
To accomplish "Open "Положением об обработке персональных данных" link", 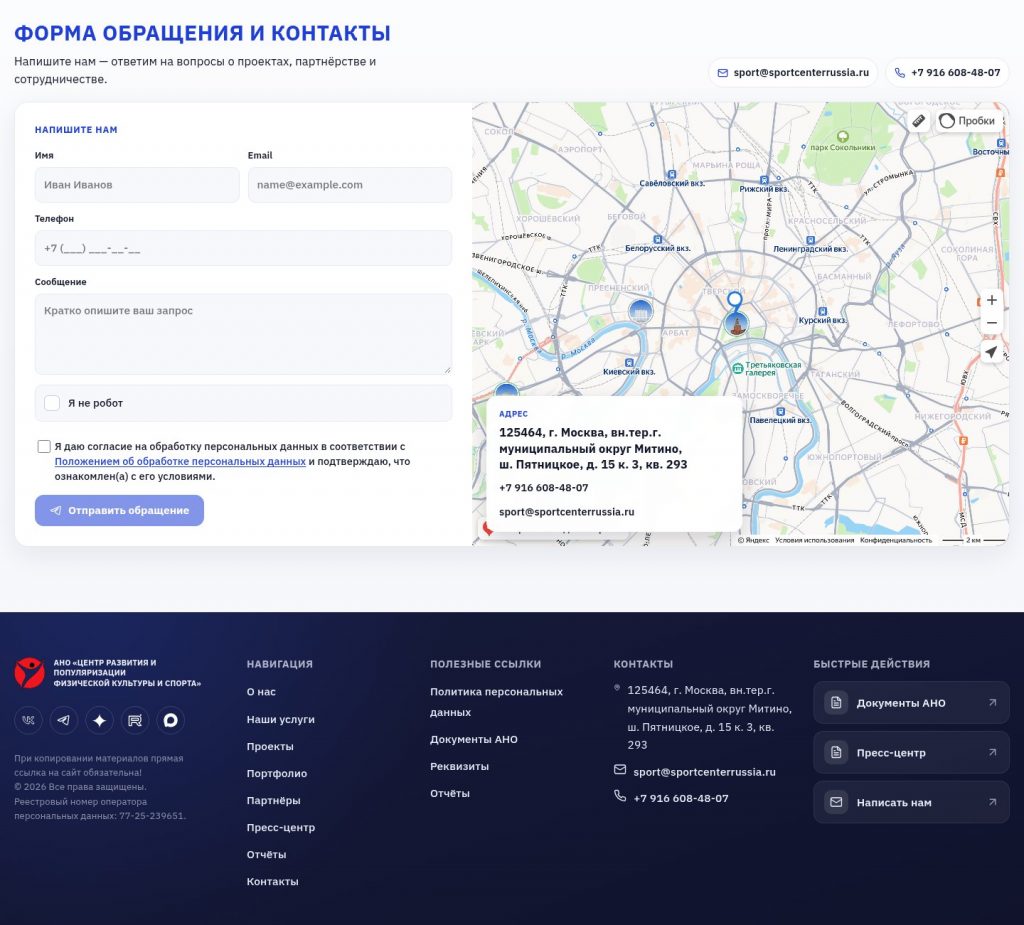I will pos(180,461).
